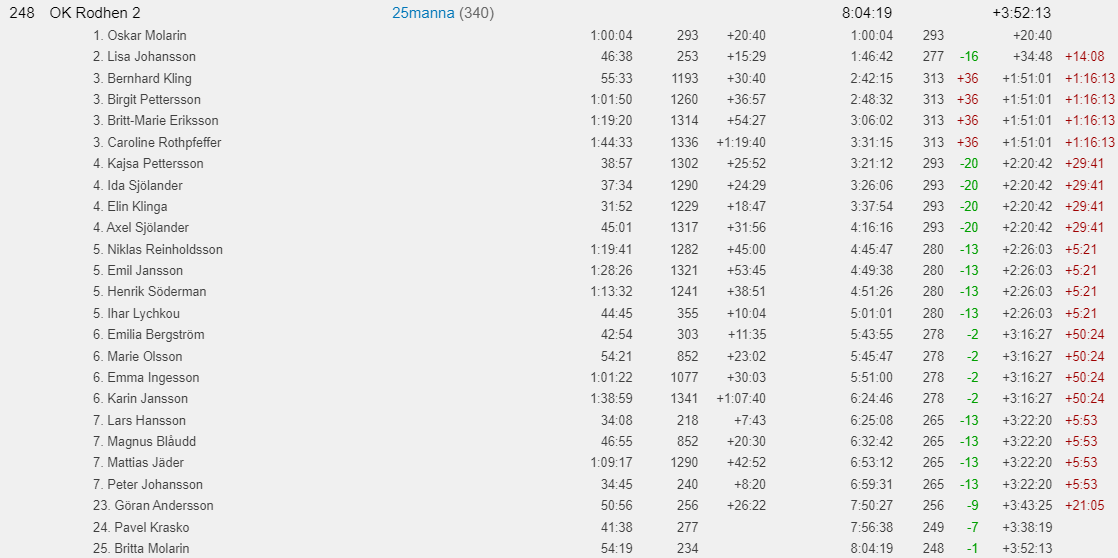Select Pavel Krasko's leg 24 entry
Image resolution: width=1118 pixels, height=558 pixels.
[x=141, y=527]
